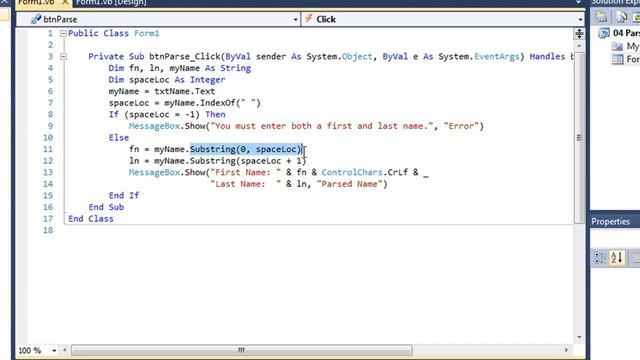Click the line 'Dim spaceLoc As Integer'
640x360 pixels.
click(167, 80)
